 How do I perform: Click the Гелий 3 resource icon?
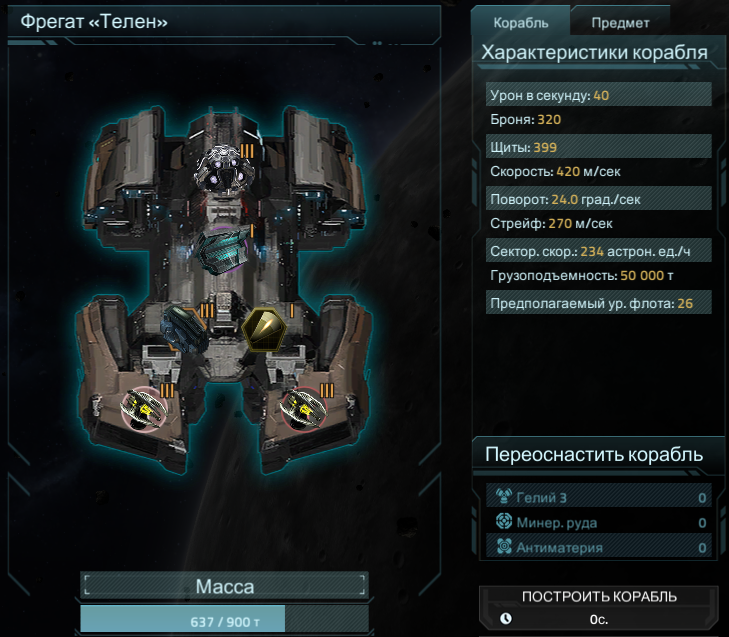coord(504,497)
